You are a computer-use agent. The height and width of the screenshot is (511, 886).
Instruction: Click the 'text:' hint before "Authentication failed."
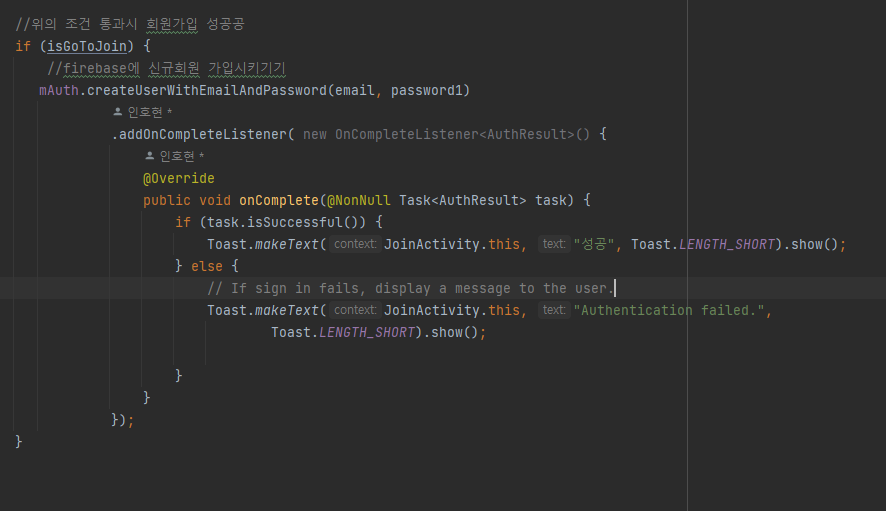(x=554, y=310)
